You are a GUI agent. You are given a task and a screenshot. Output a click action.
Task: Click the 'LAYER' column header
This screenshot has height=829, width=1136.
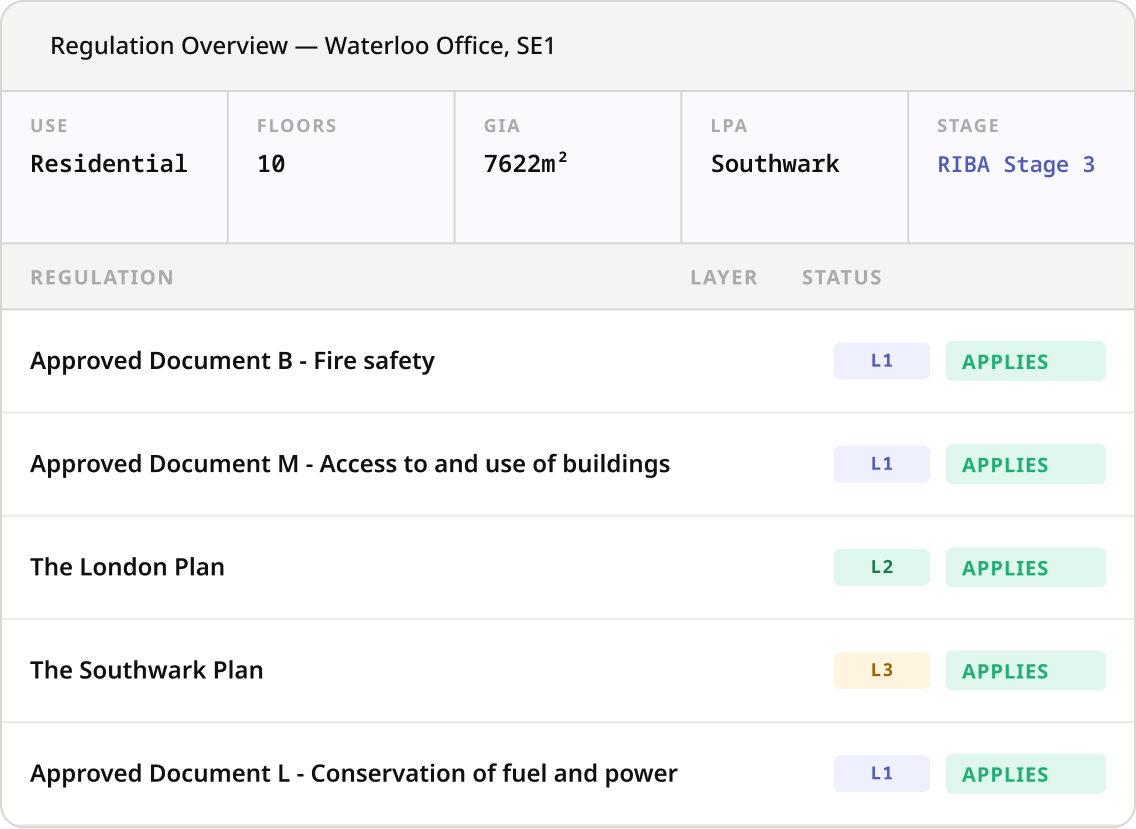[x=724, y=278]
